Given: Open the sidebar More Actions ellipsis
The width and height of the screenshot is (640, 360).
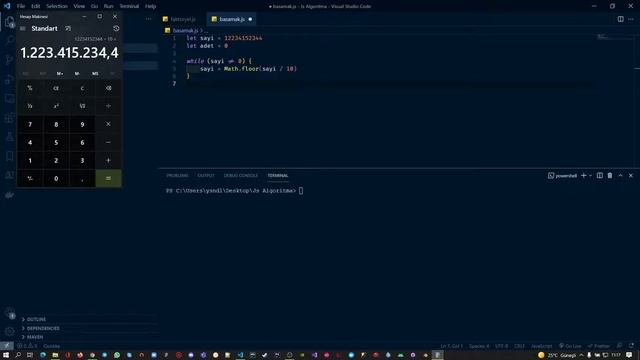Looking at the screenshot, I should coord(149,19).
